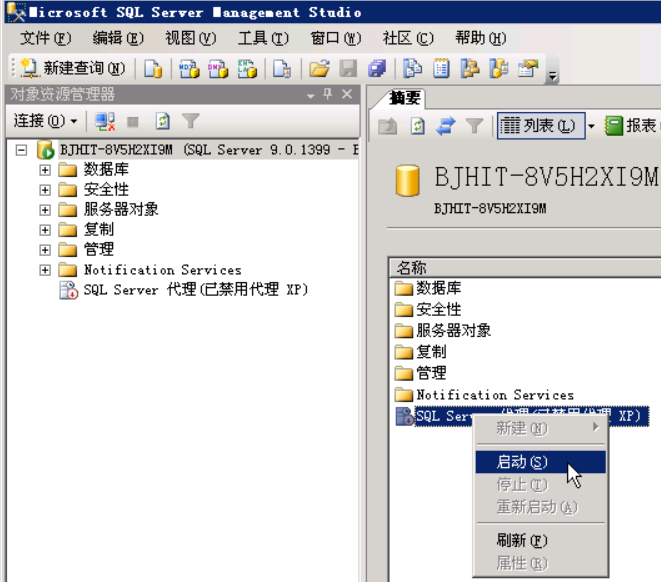The width and height of the screenshot is (661, 582).
Task: Click the Up folder icon in Summary toolbar
Action: [388, 126]
